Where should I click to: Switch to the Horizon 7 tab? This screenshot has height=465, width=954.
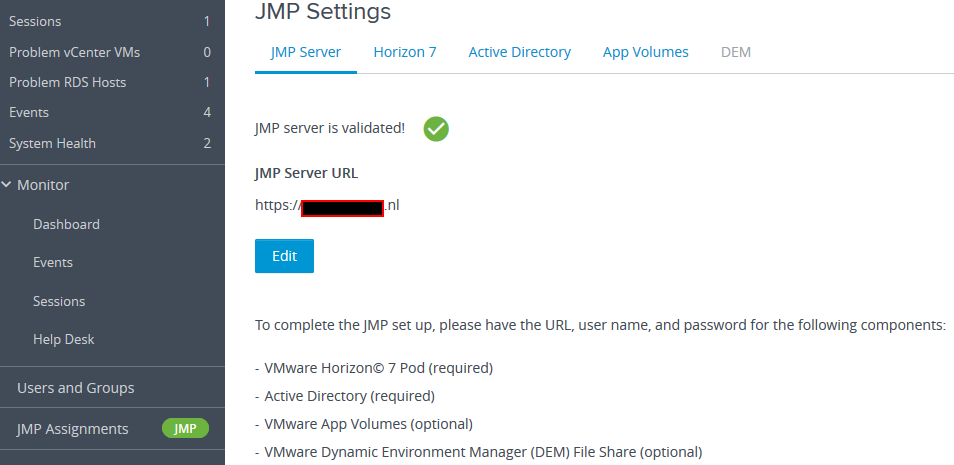pyautogui.click(x=405, y=52)
